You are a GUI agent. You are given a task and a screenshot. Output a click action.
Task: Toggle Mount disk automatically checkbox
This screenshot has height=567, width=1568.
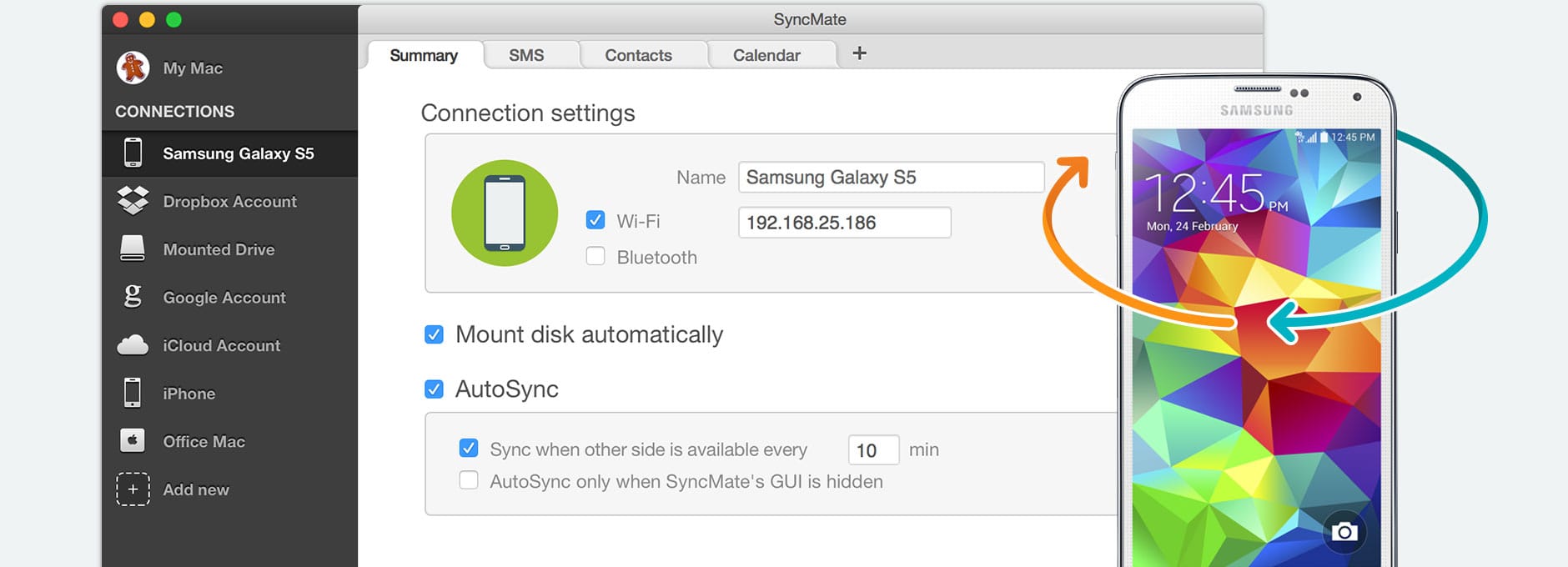434,334
